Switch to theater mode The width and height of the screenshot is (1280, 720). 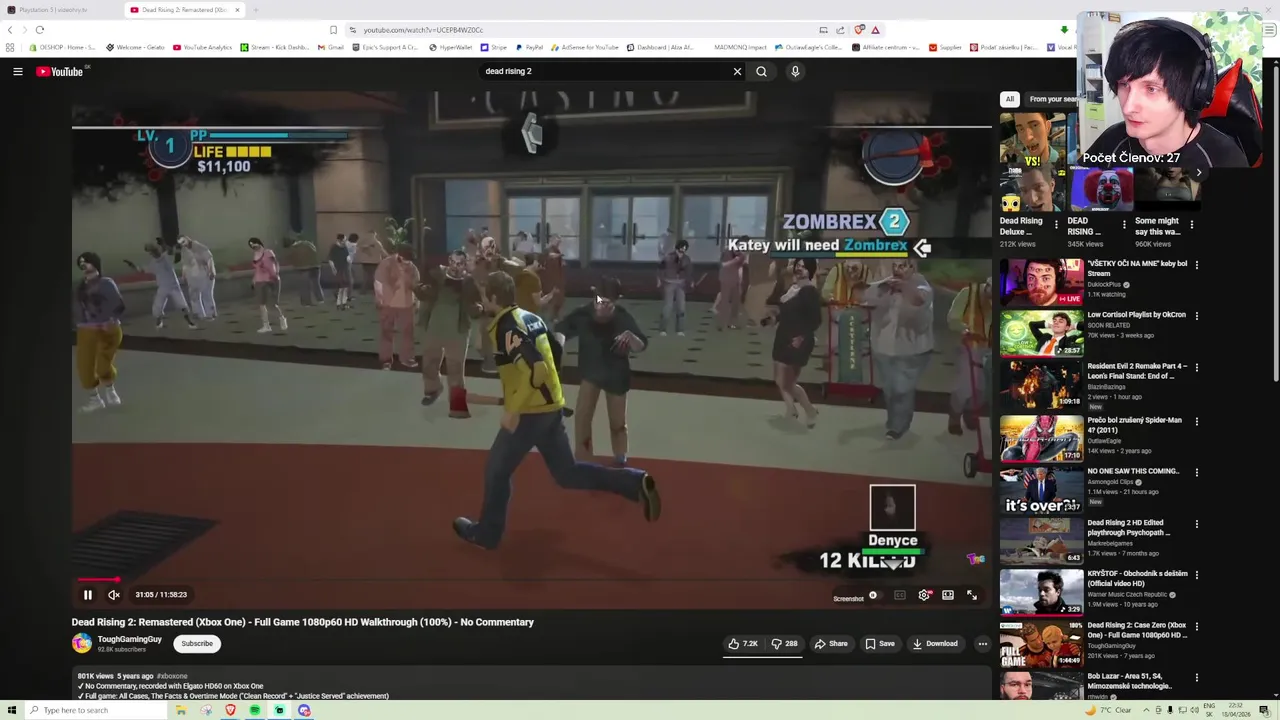tap(948, 595)
